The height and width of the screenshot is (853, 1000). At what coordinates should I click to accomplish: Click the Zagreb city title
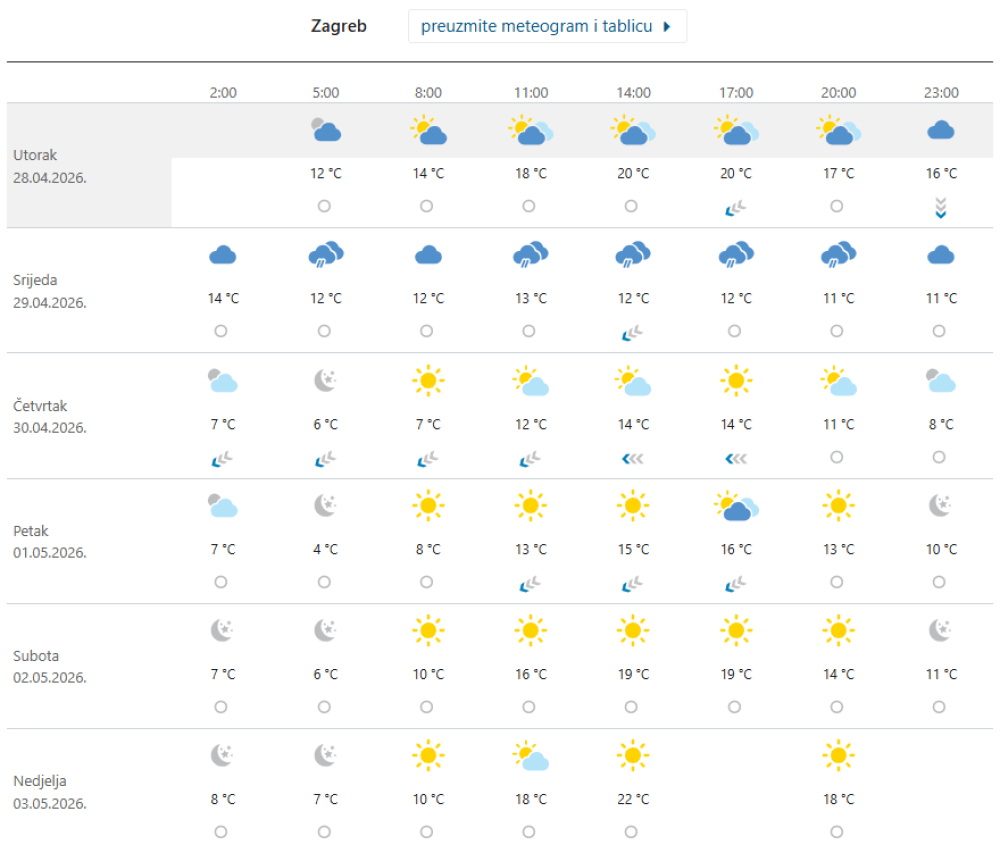click(x=339, y=27)
